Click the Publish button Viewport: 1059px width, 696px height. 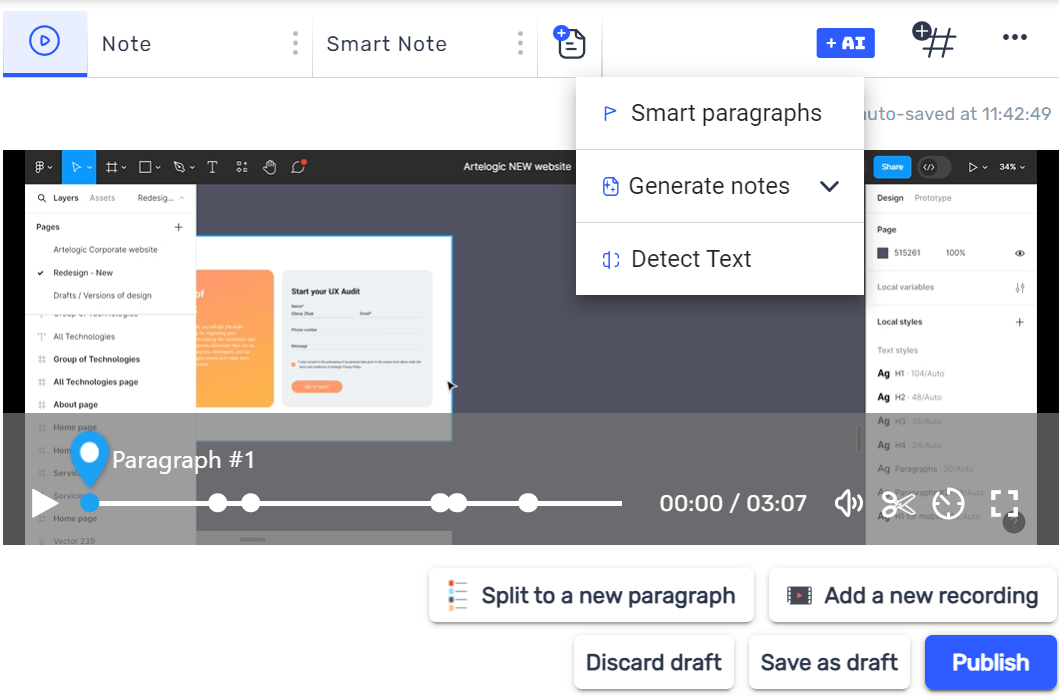[x=990, y=662]
